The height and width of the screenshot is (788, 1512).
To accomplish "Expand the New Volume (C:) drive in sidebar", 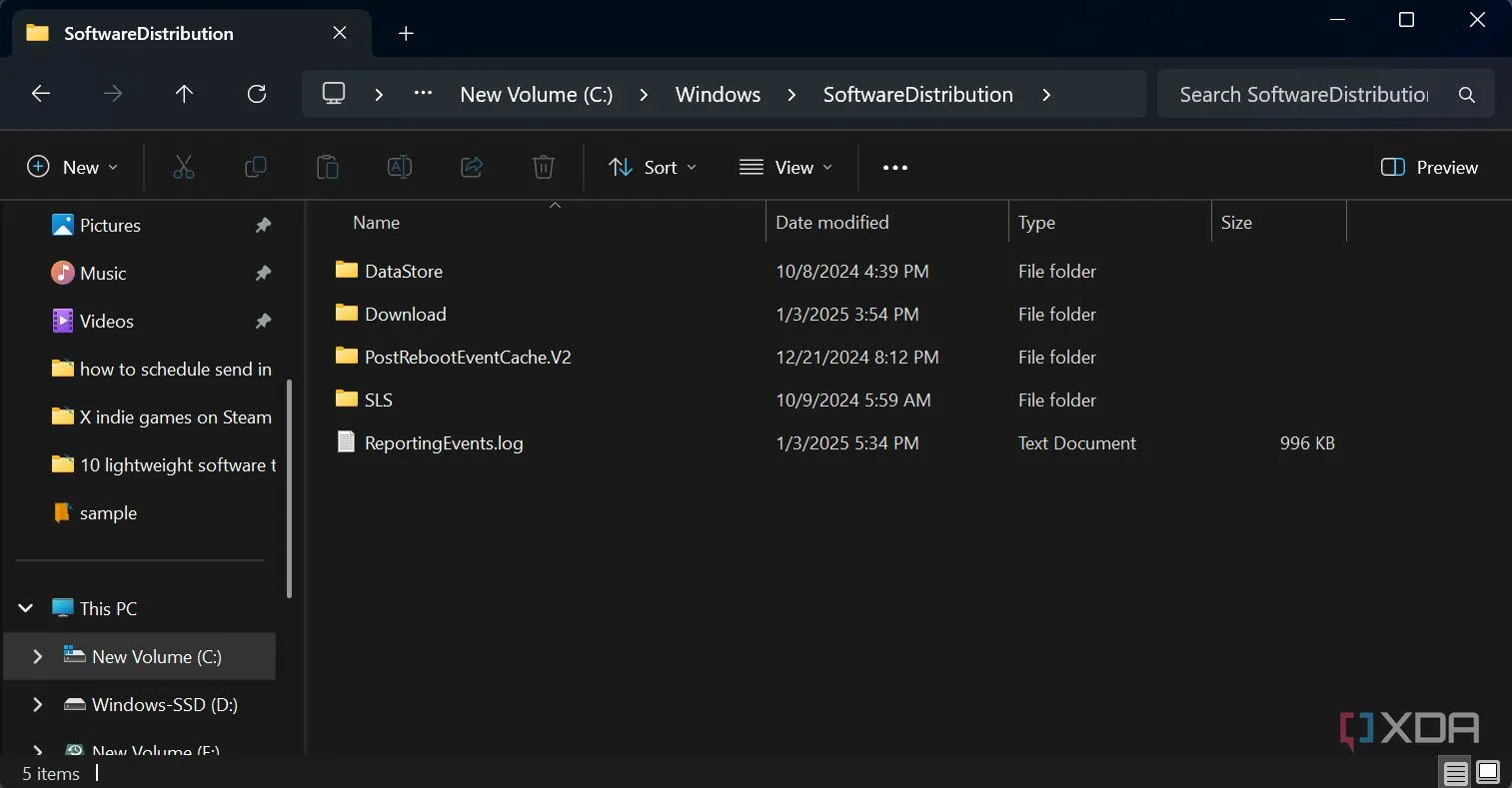I will (37, 656).
